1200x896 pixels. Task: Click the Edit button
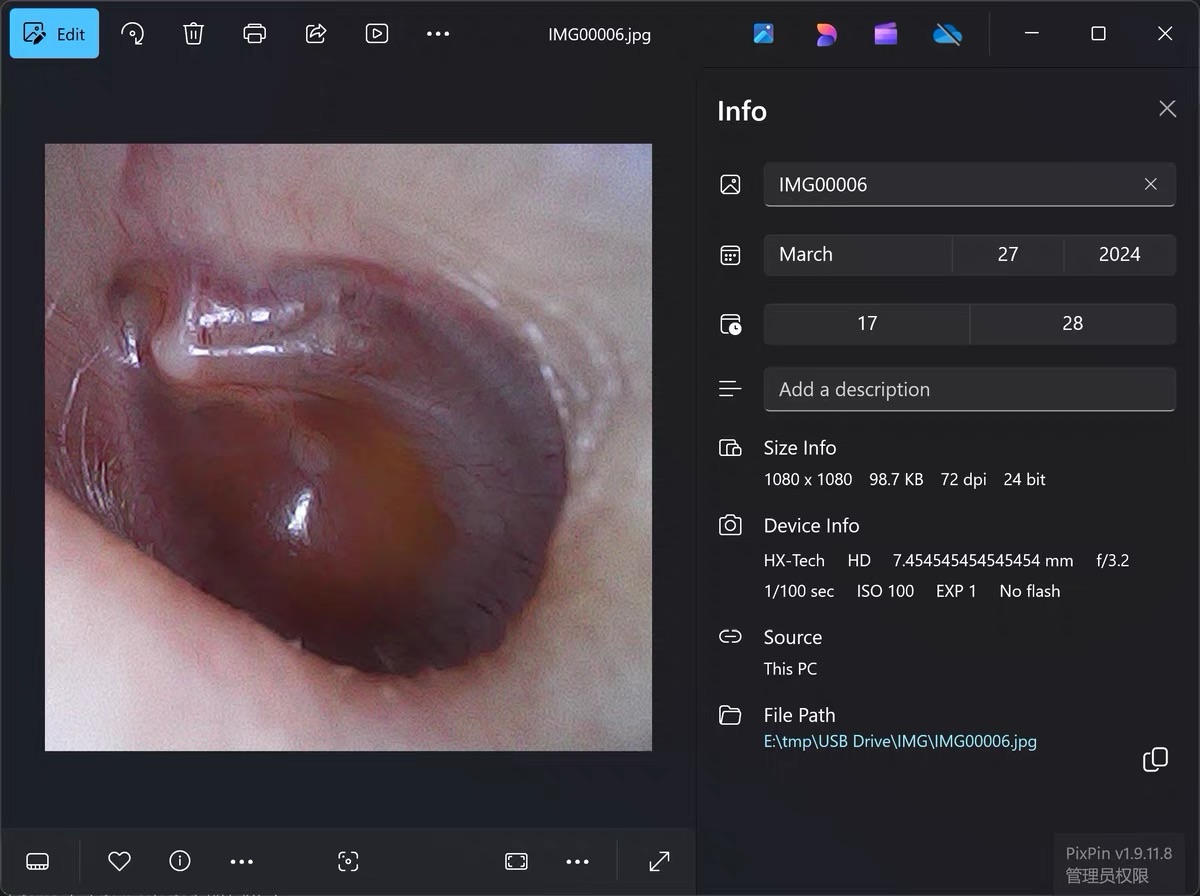point(55,34)
